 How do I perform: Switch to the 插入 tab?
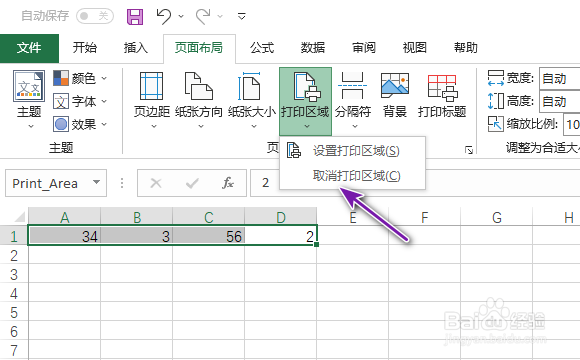[x=135, y=48]
